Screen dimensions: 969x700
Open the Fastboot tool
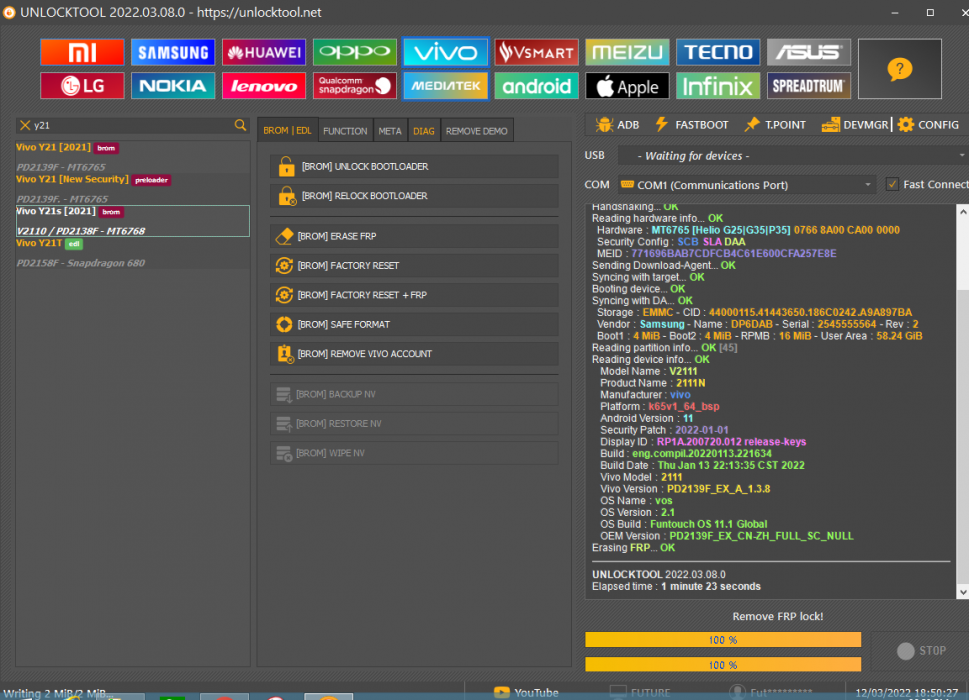coord(692,125)
